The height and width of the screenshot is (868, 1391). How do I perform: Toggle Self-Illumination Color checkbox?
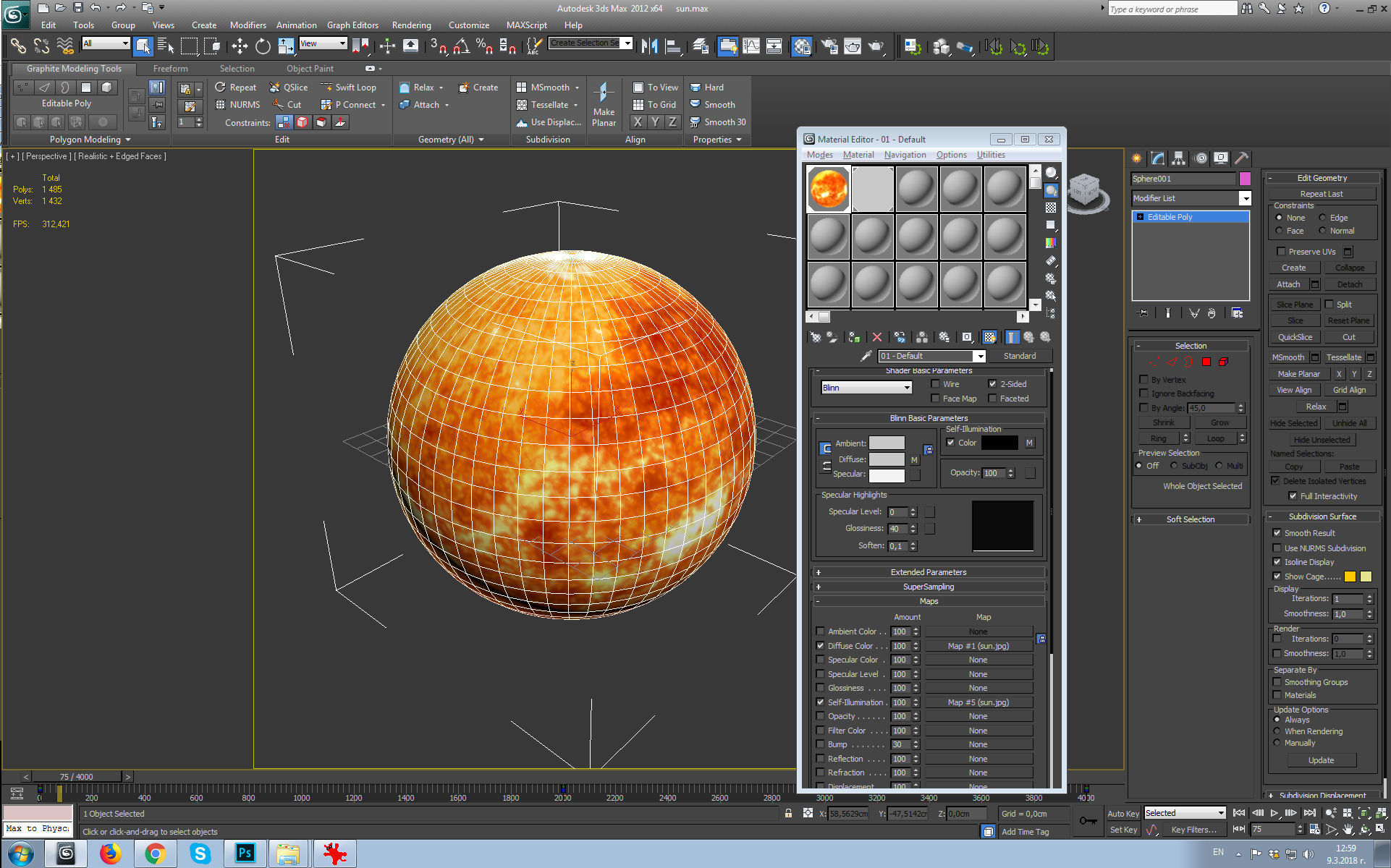point(950,443)
